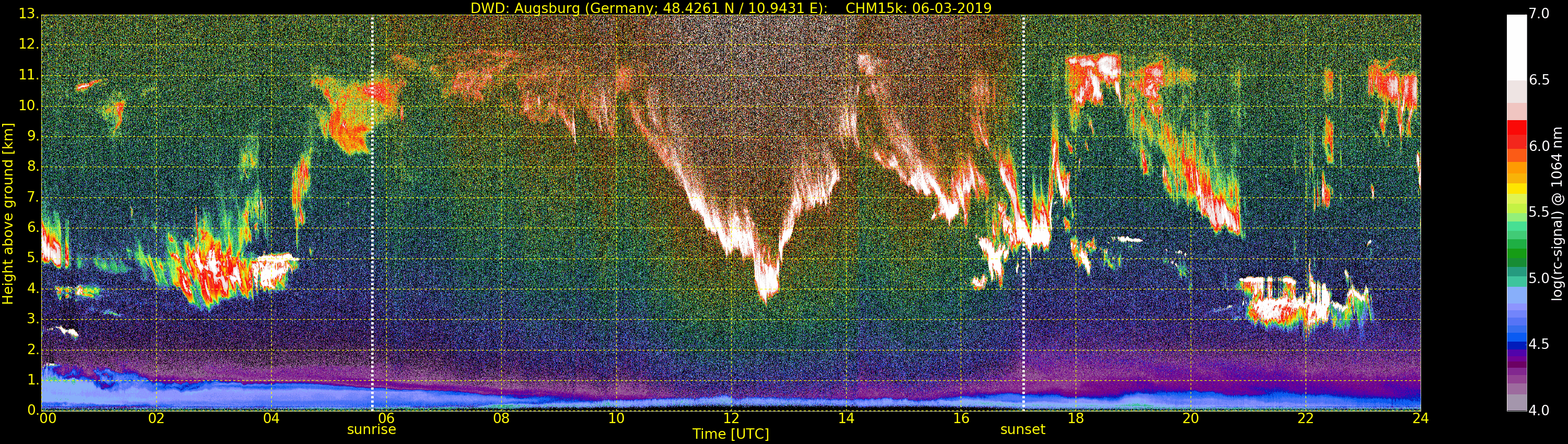Click the "12" tick on the time axis

point(731,418)
